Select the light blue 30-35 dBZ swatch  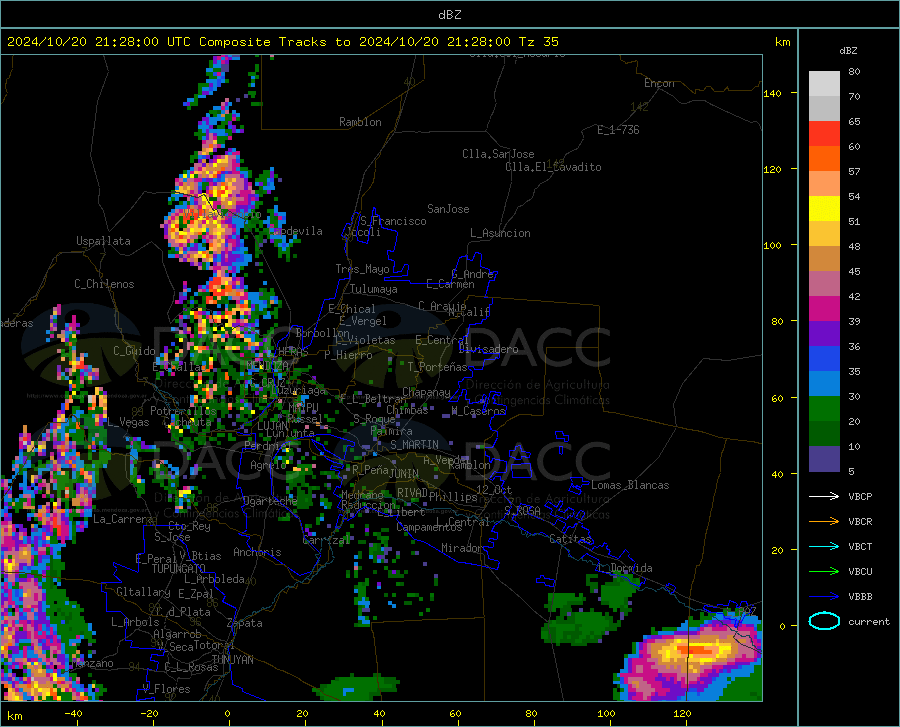click(x=824, y=384)
